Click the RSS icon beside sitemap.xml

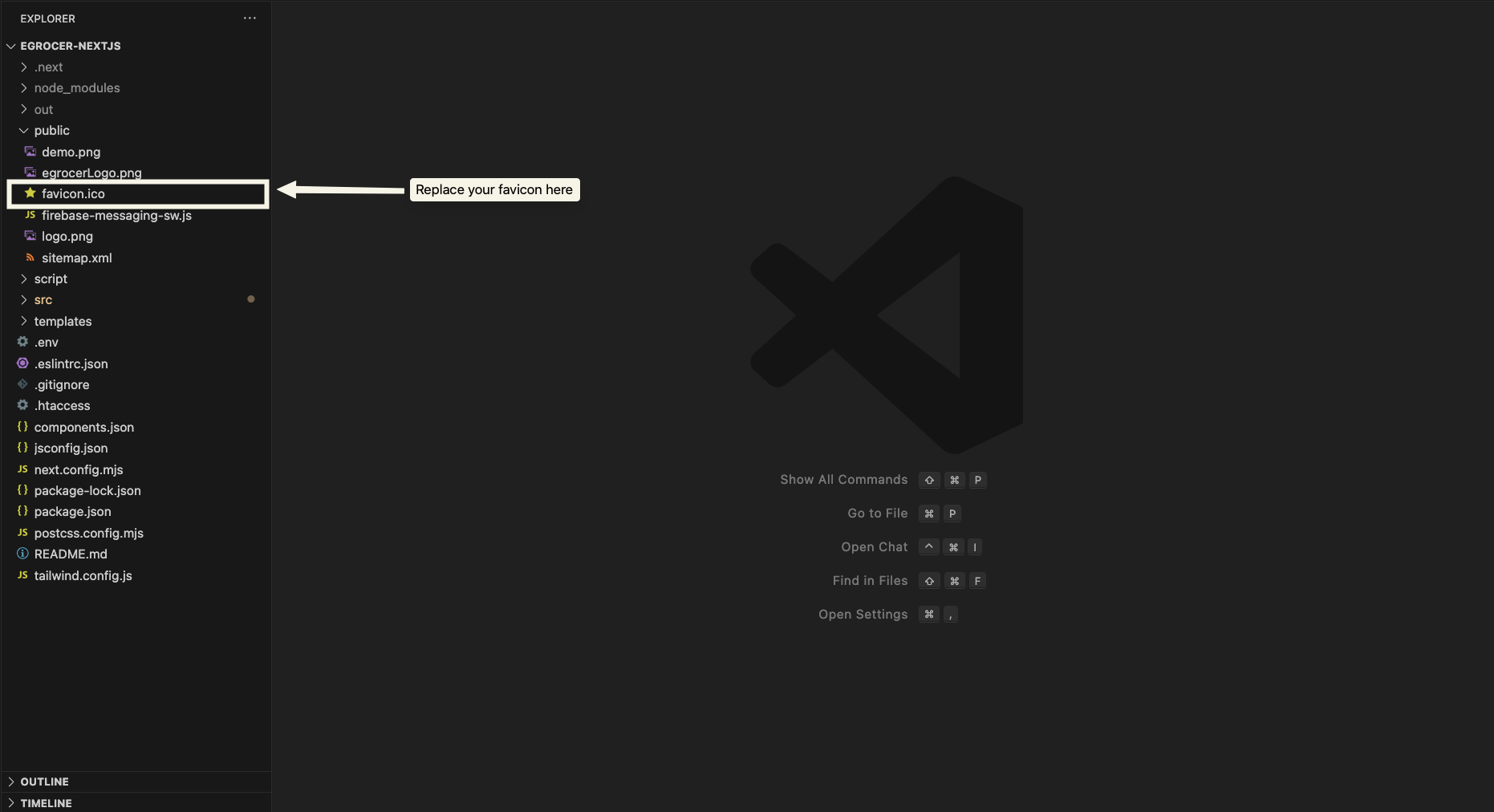point(30,258)
